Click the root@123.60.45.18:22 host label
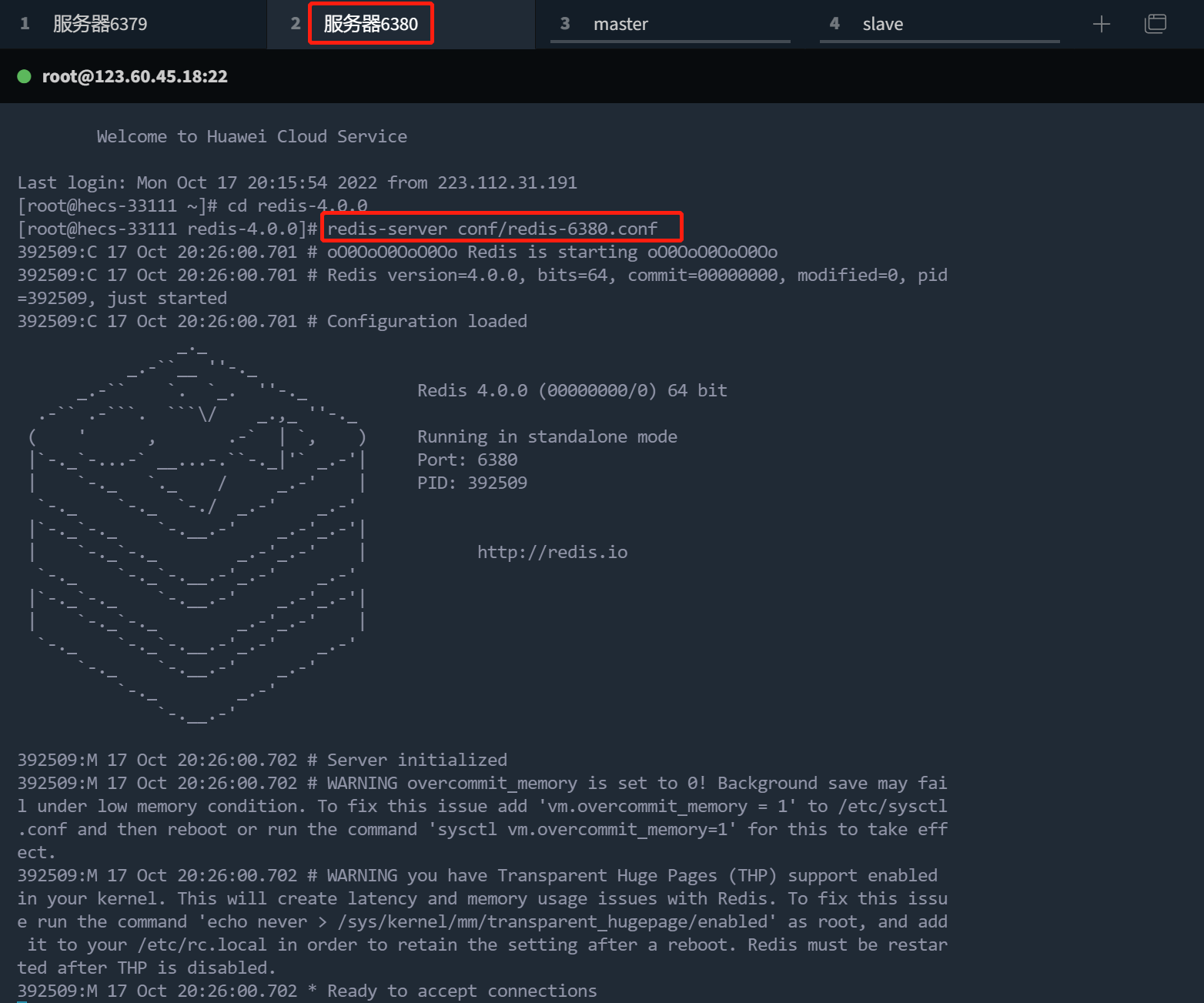Image resolution: width=1204 pixels, height=1003 pixels. pyautogui.click(x=135, y=76)
